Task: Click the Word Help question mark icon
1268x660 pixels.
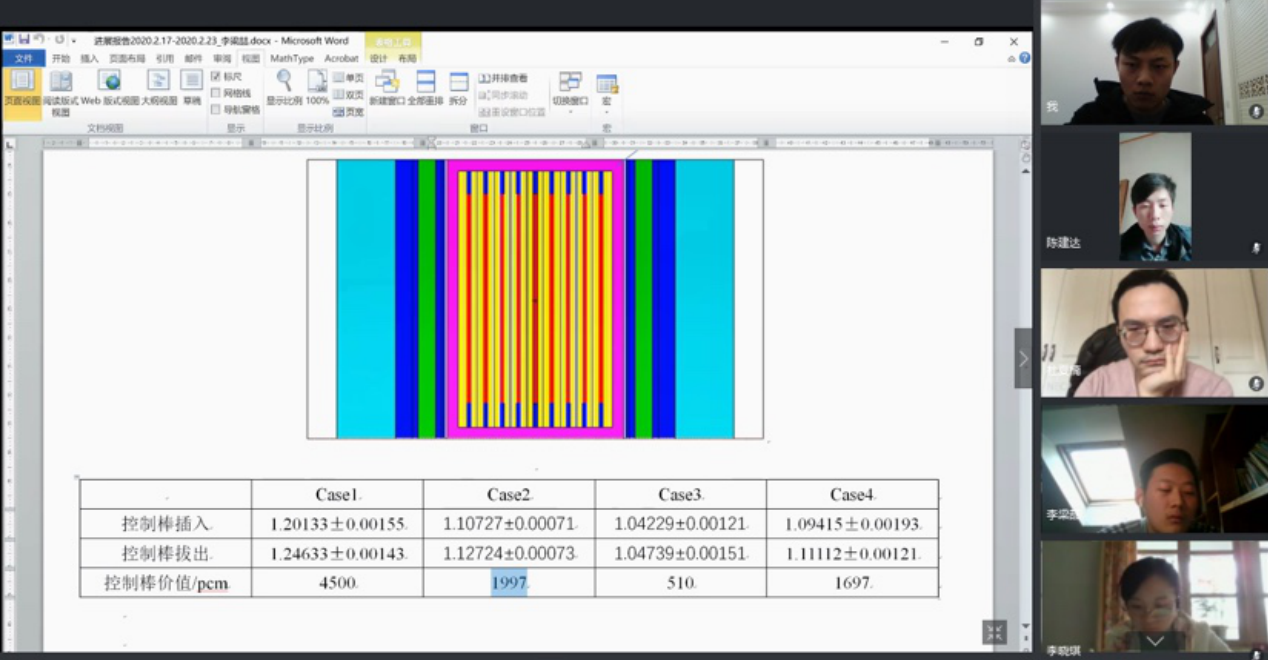Action: [1024, 58]
